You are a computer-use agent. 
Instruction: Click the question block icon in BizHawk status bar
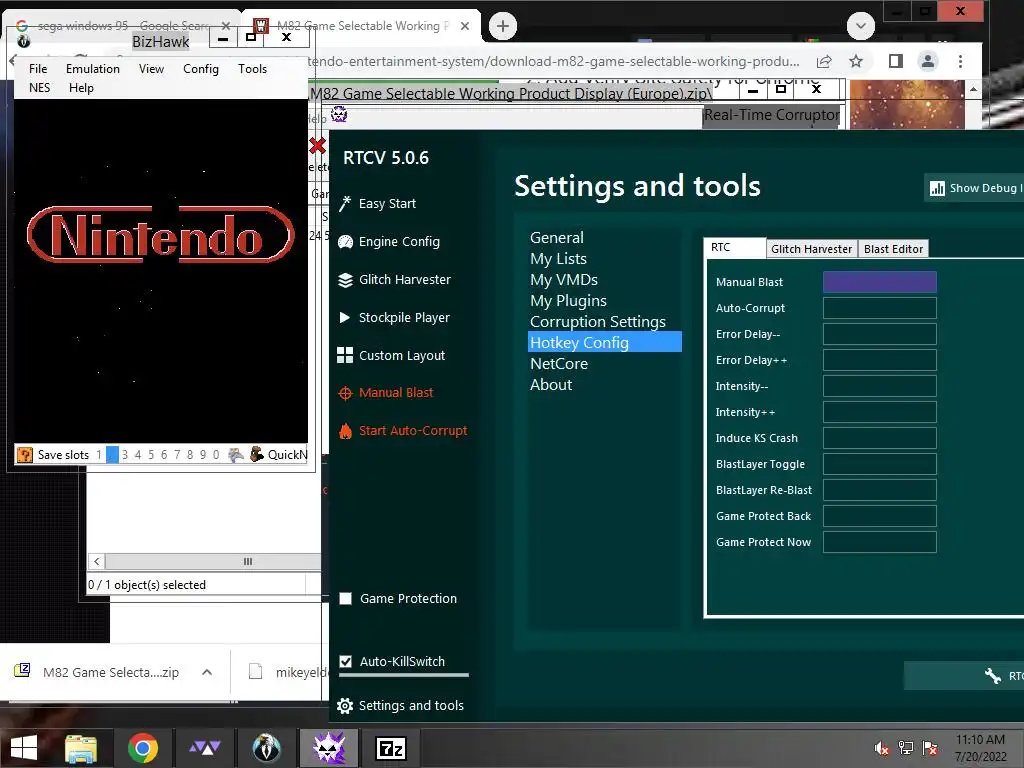click(25, 455)
